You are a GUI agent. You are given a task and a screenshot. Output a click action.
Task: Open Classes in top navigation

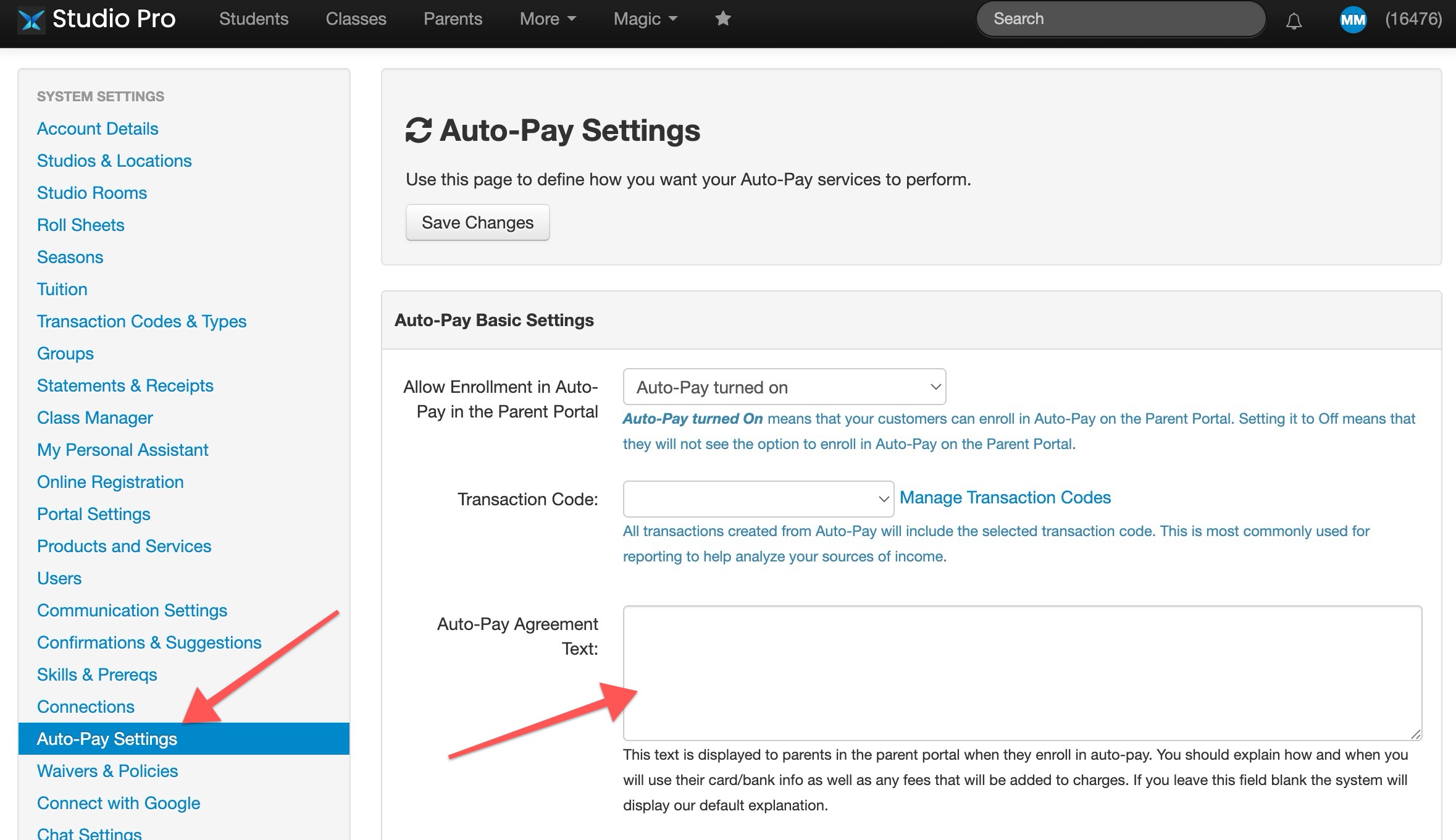356,19
